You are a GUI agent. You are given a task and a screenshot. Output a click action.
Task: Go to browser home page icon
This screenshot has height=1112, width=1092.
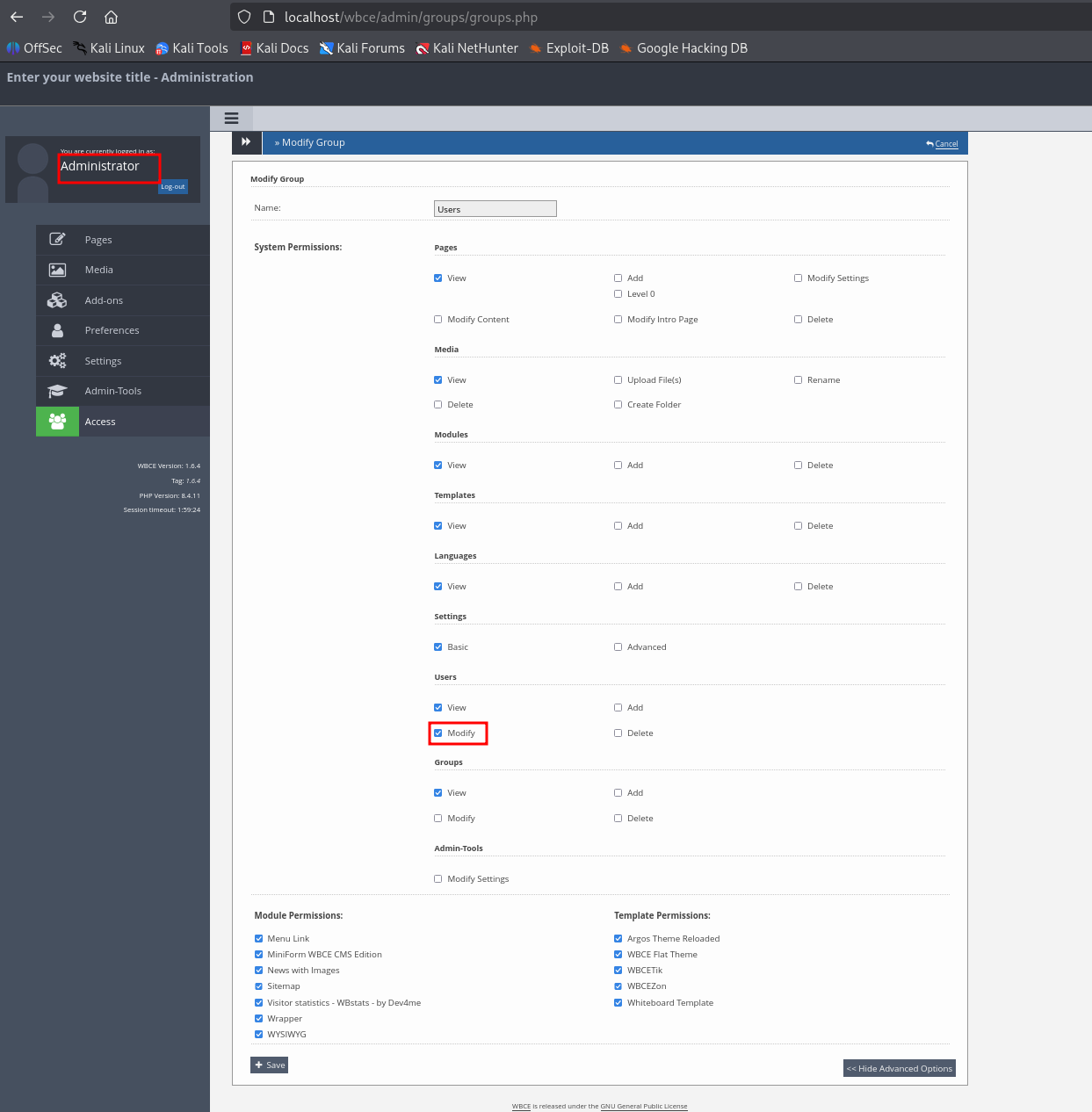point(111,17)
